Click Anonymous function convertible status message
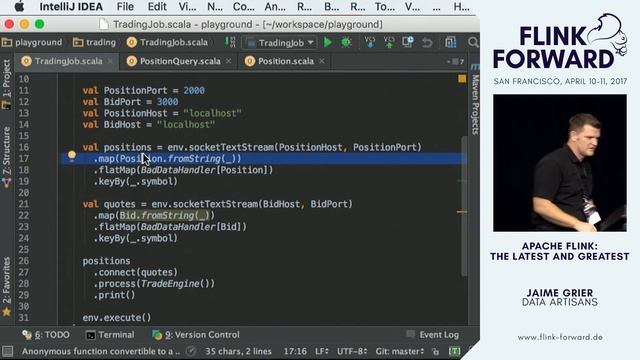Viewport: 640px width, 360px height. click(101, 351)
